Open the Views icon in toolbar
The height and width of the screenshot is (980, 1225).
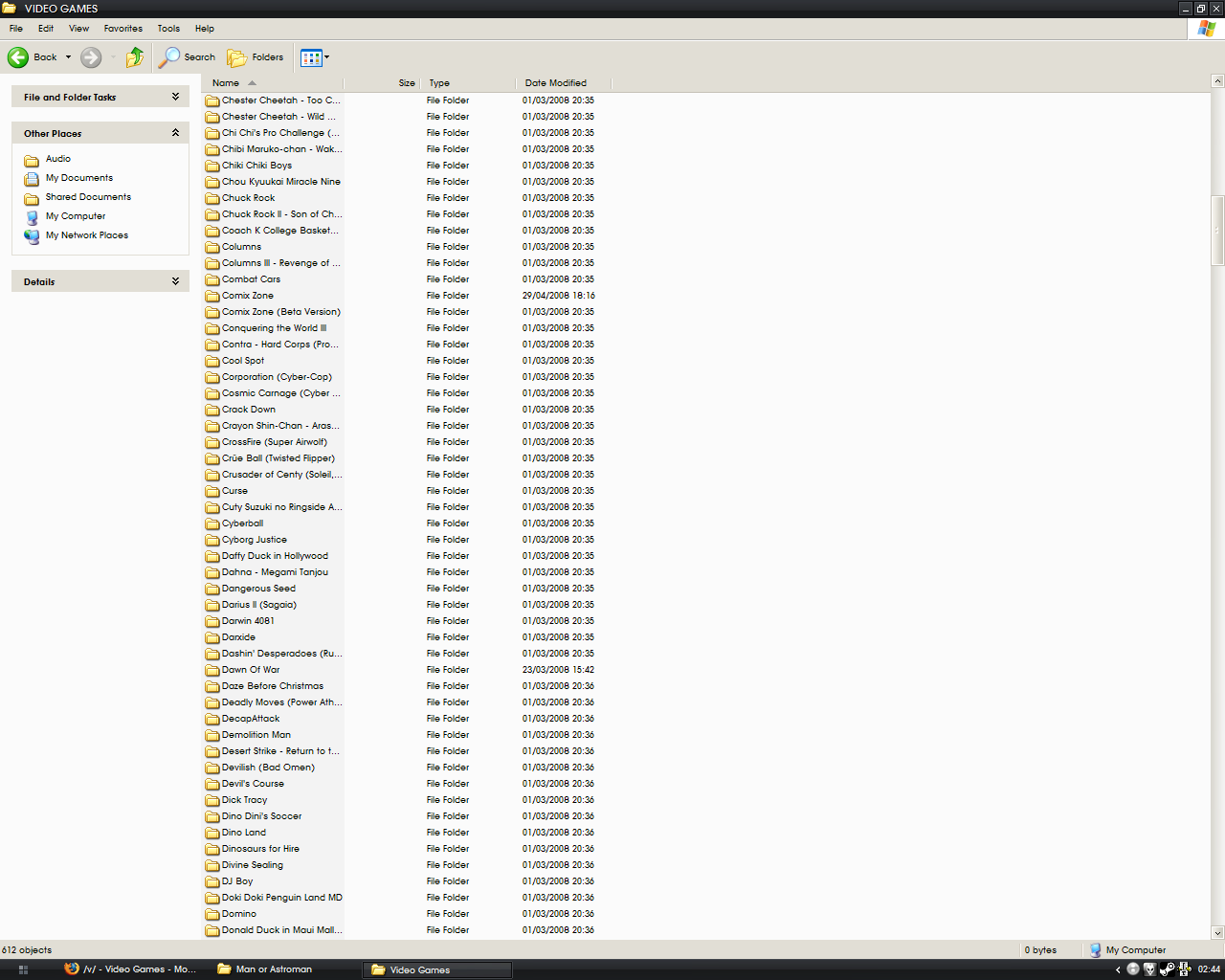pyautogui.click(x=310, y=57)
